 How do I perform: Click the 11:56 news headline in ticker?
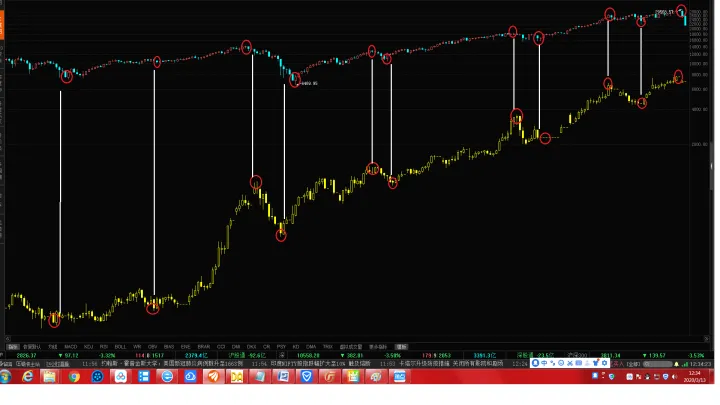click(x=171, y=364)
